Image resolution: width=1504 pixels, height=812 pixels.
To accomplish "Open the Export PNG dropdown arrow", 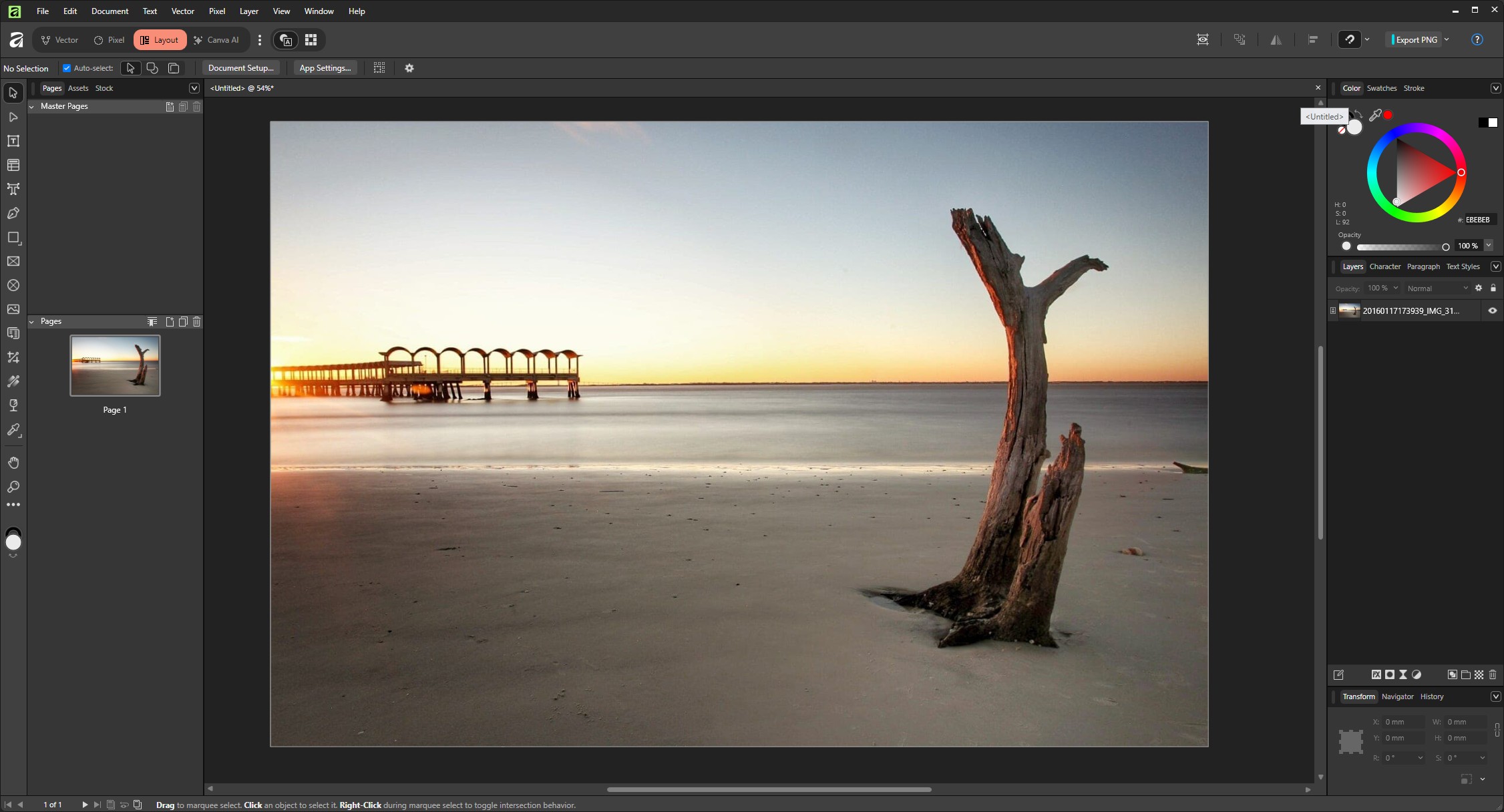I will tap(1447, 39).
